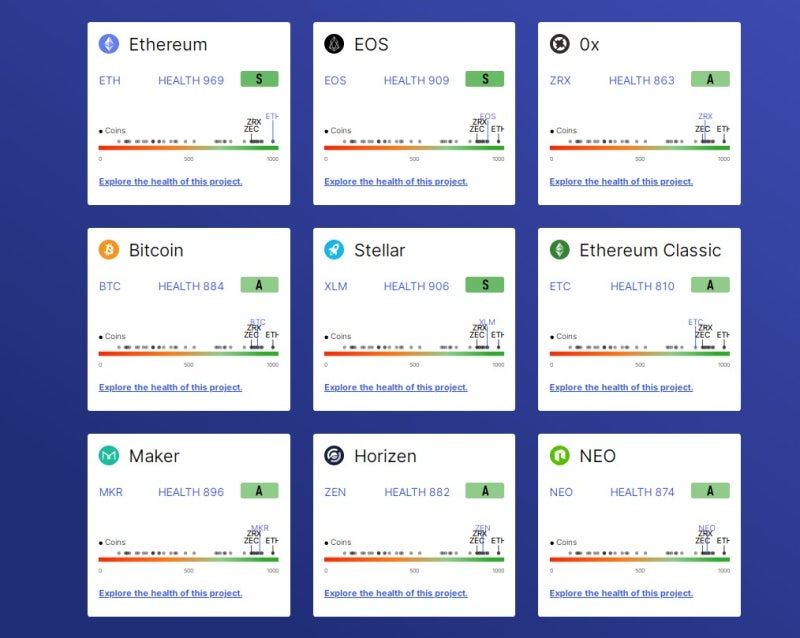The height and width of the screenshot is (638, 800).
Task: Click the Horizen logo icon
Action: 334,455
